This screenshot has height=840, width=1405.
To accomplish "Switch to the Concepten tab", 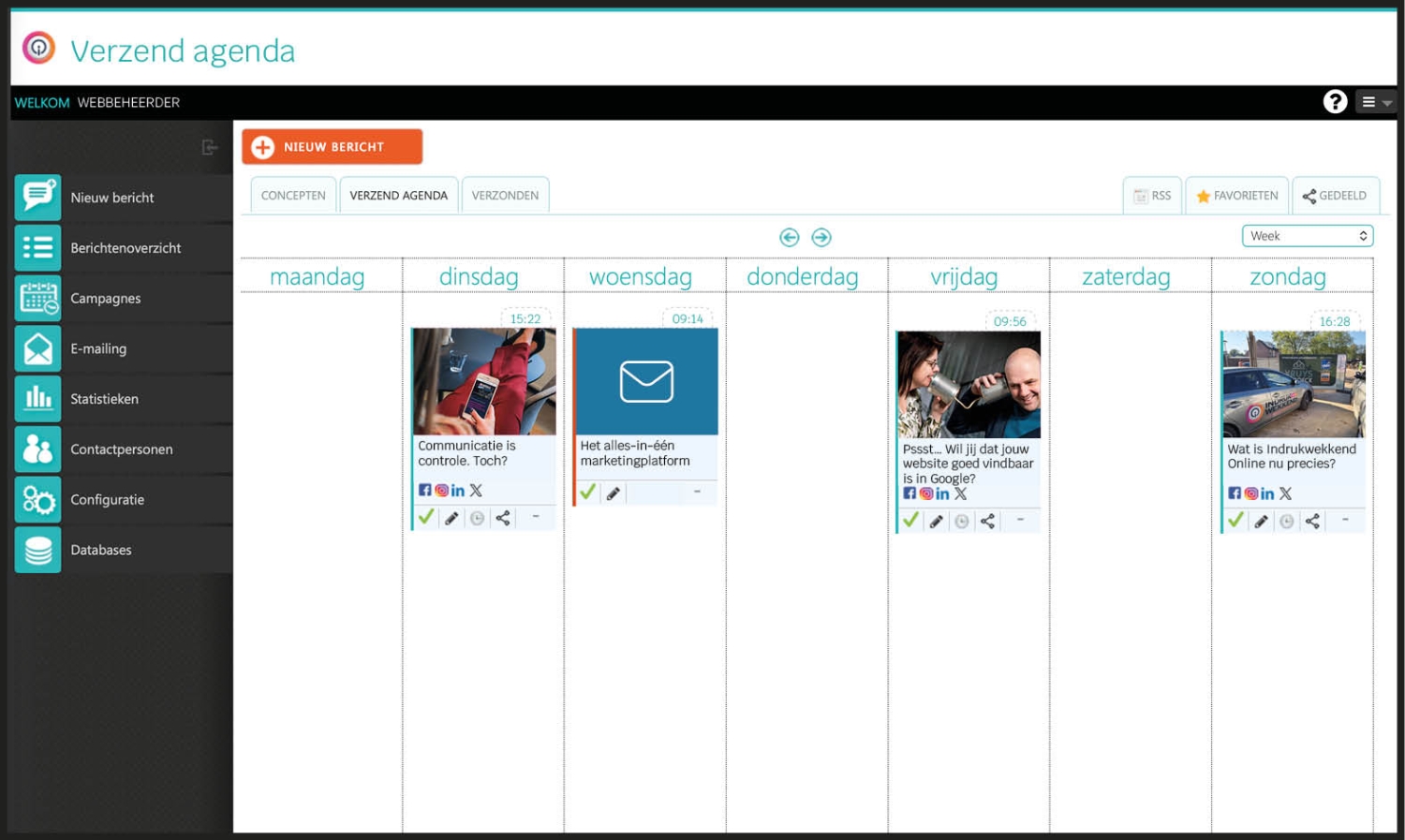I will [x=293, y=196].
